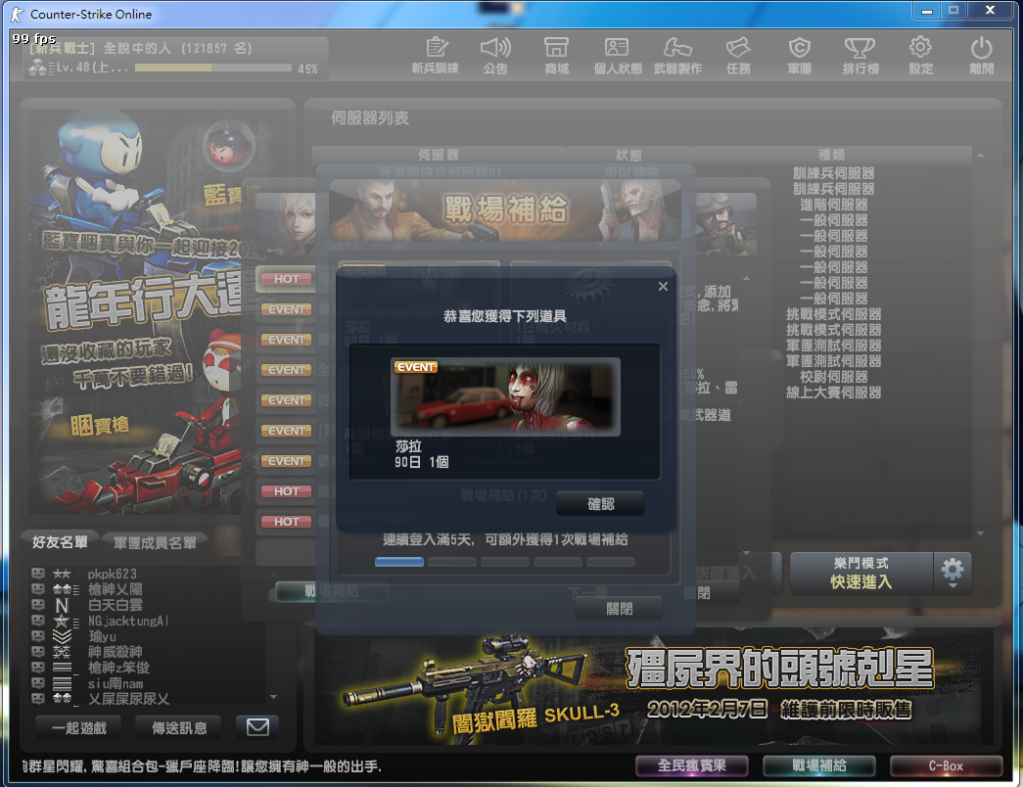Open the 設定 settings gear icon
The image size is (1023, 787).
920,55
